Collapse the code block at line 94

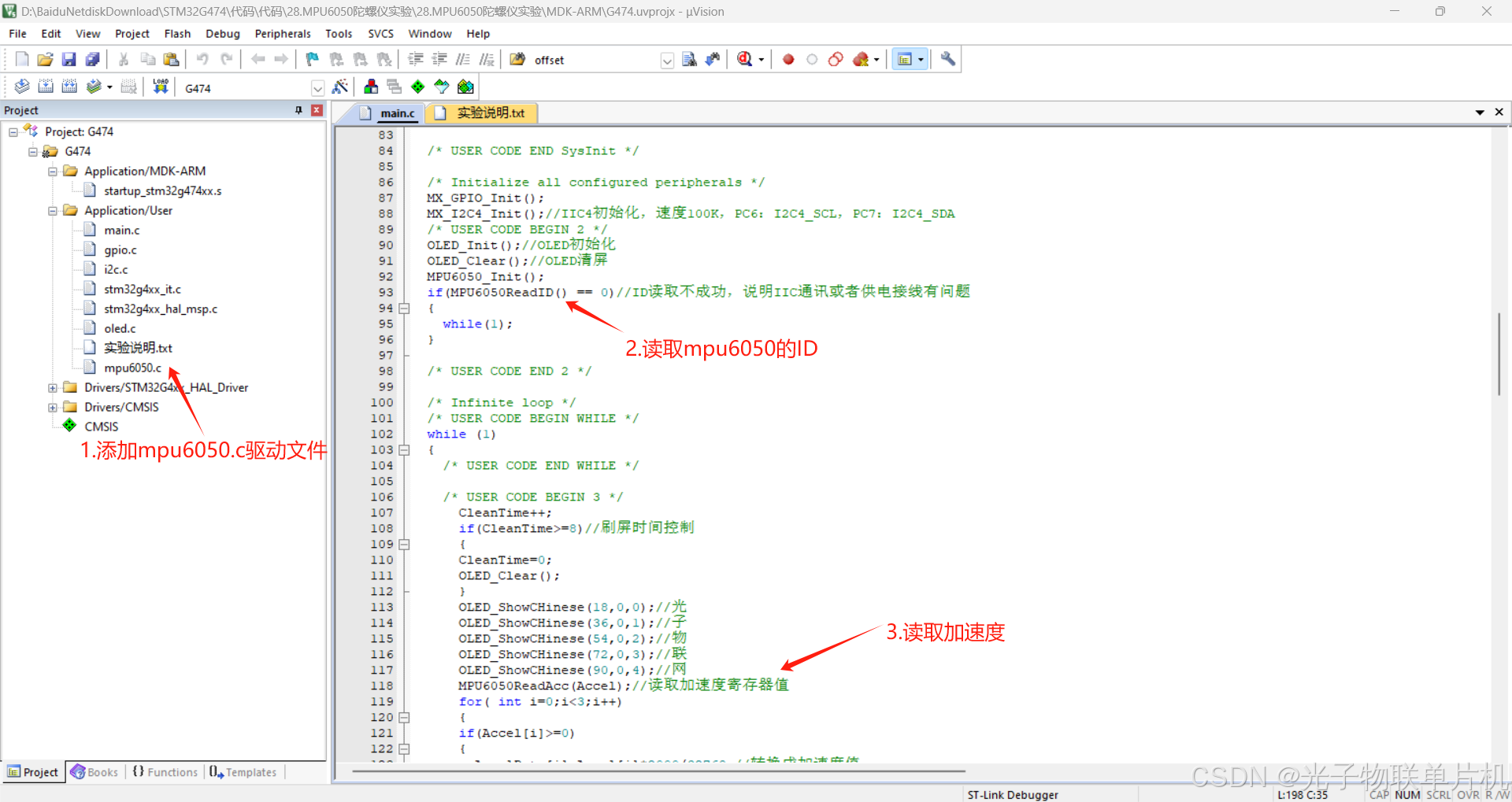(404, 309)
